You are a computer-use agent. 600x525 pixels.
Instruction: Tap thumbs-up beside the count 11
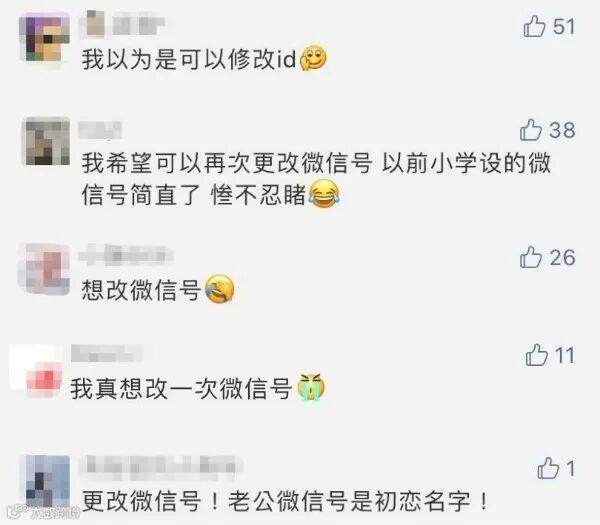tap(536, 355)
